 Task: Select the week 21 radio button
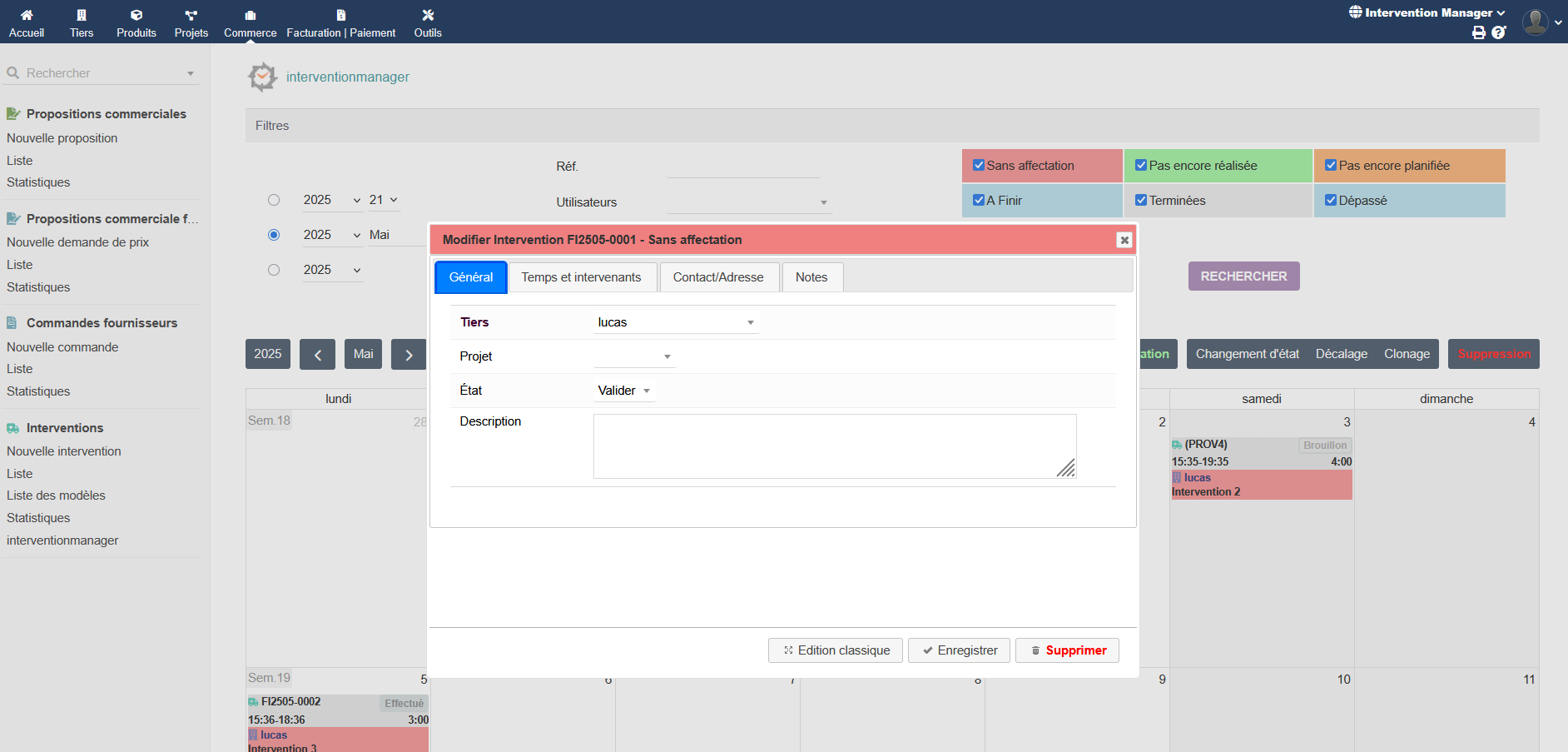coord(274,200)
